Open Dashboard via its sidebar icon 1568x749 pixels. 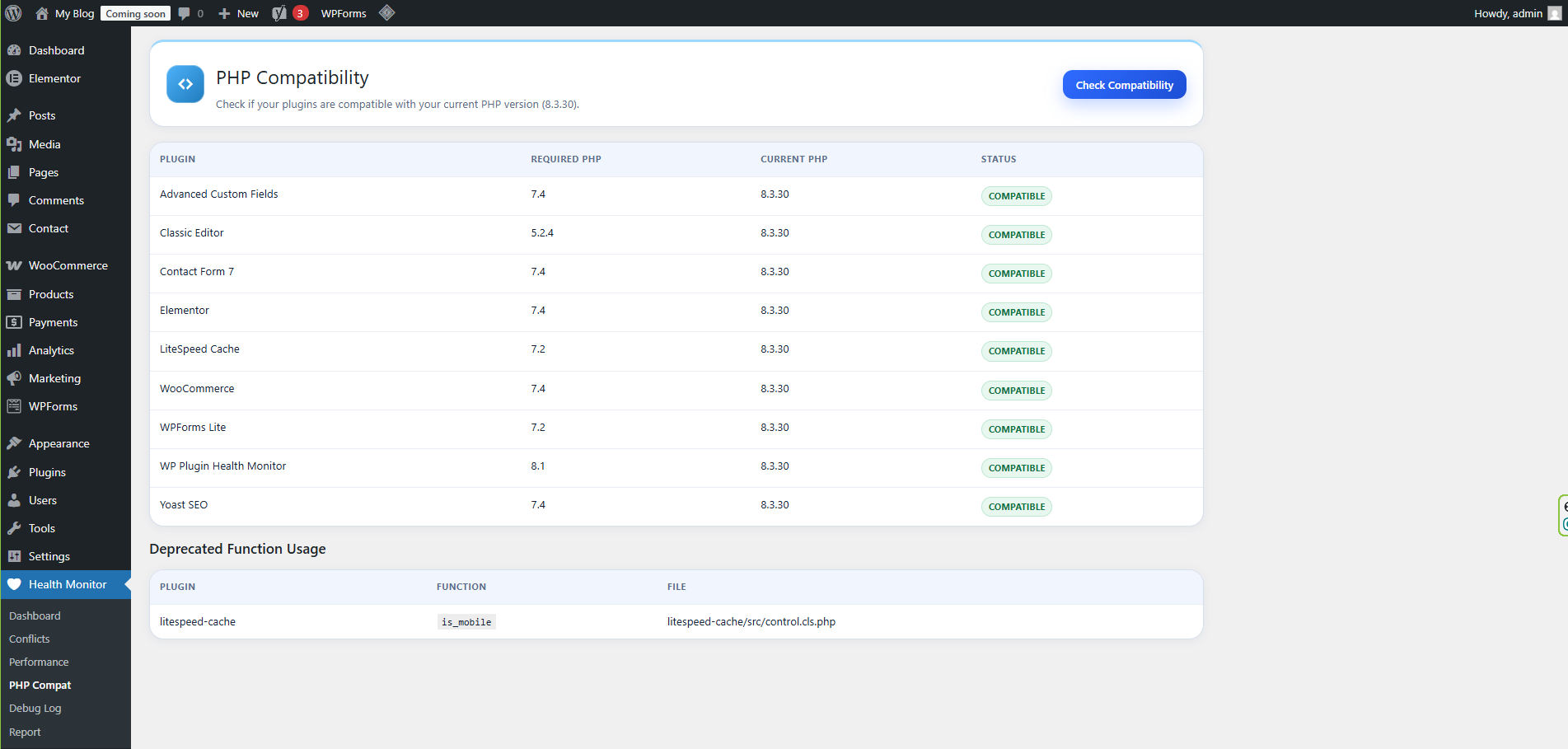click(16, 50)
